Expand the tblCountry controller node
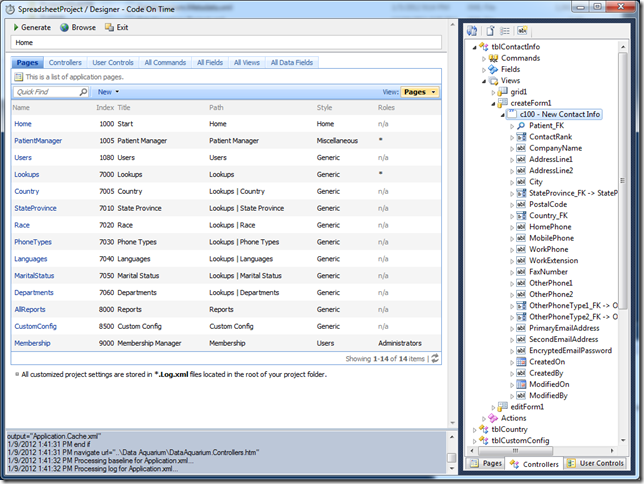The height and width of the screenshot is (484, 644). coord(474,430)
